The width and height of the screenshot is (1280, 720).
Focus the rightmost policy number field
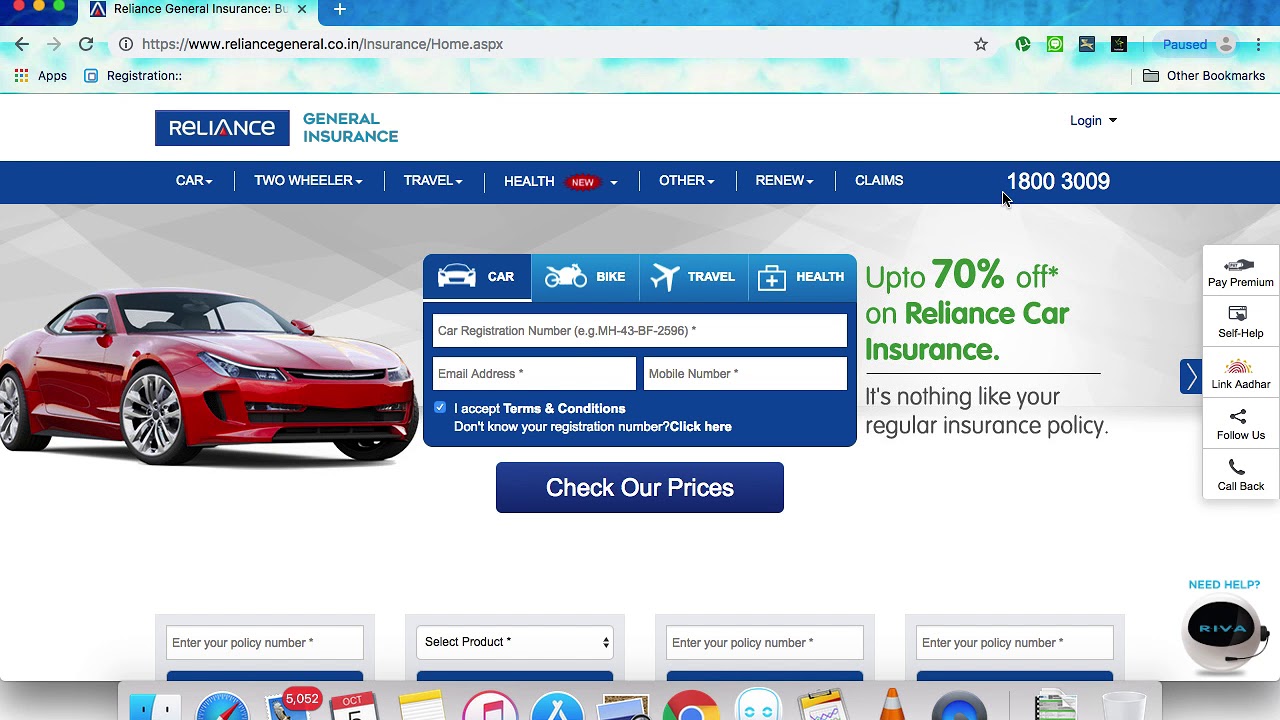[1015, 643]
